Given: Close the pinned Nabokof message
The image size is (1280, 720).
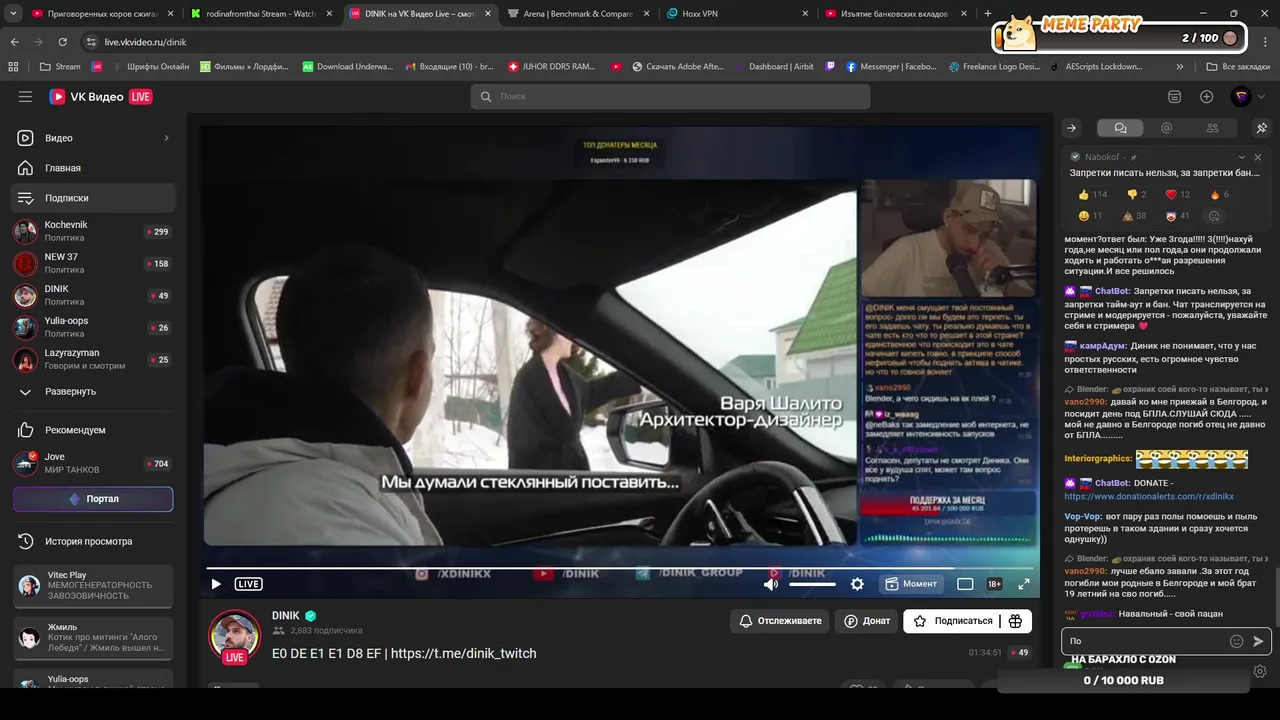Looking at the screenshot, I should point(1258,157).
